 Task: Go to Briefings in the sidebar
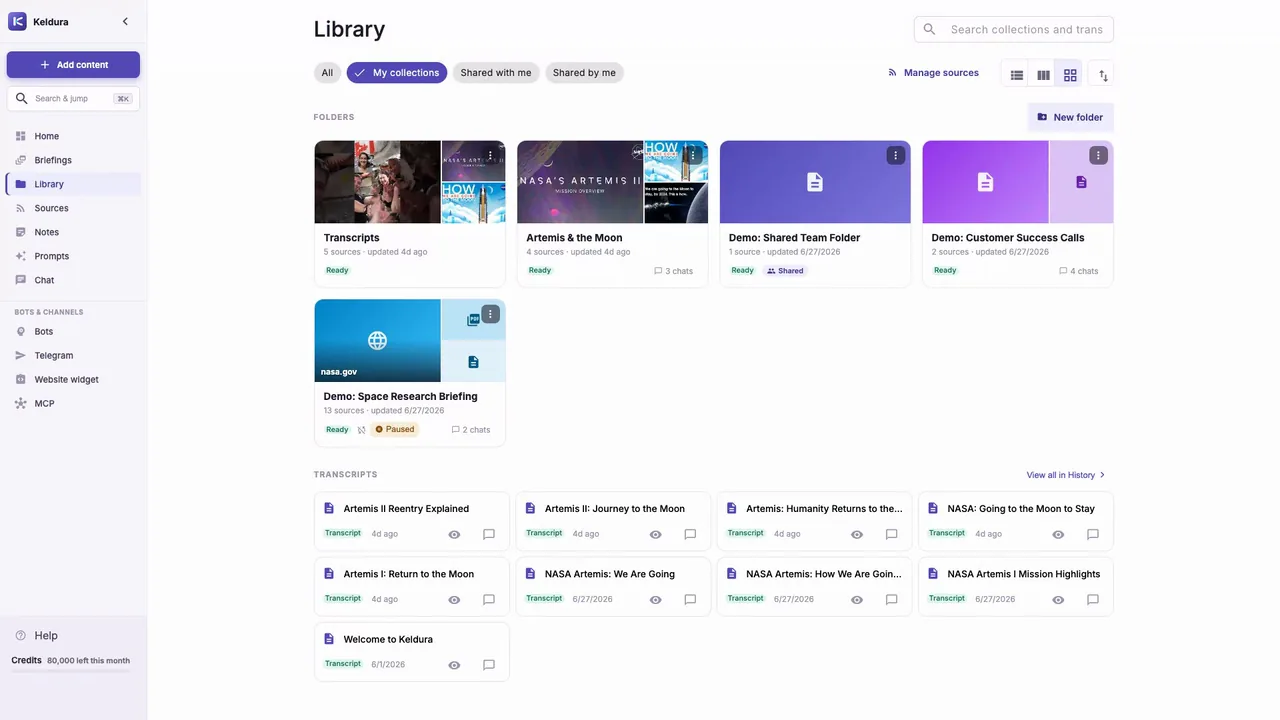[x=73, y=160]
